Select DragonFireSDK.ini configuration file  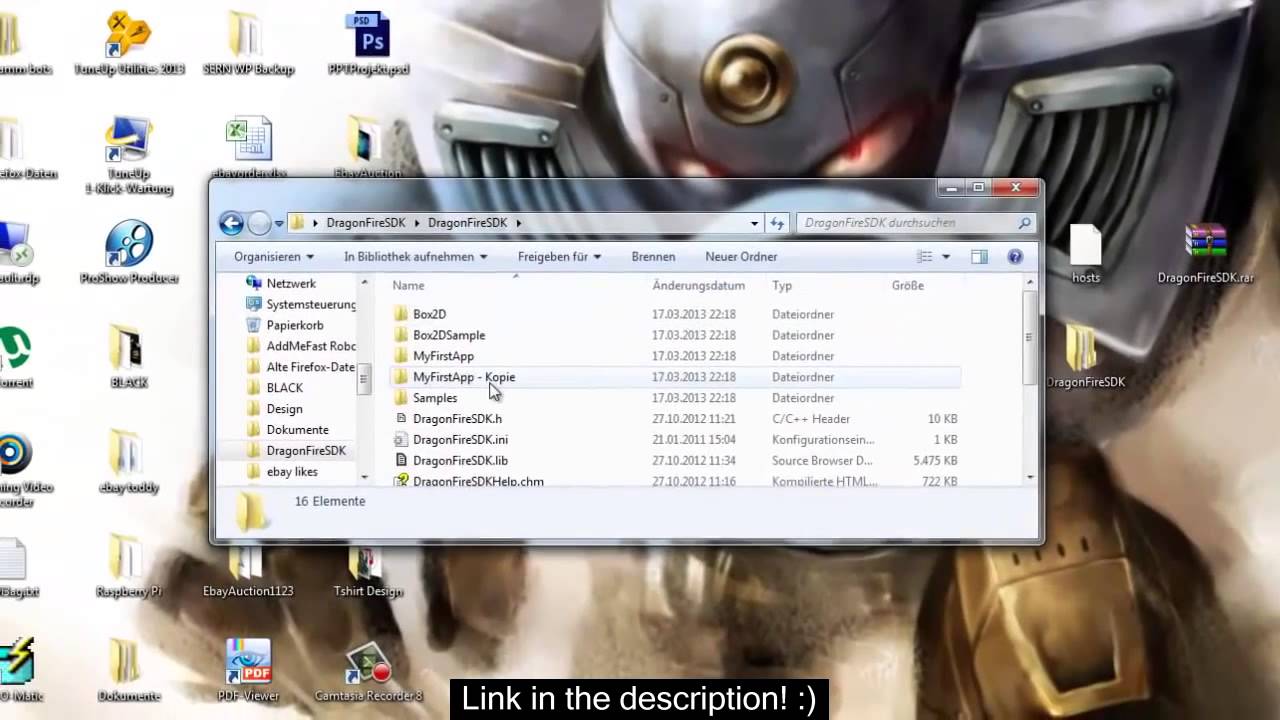(x=675, y=441)
